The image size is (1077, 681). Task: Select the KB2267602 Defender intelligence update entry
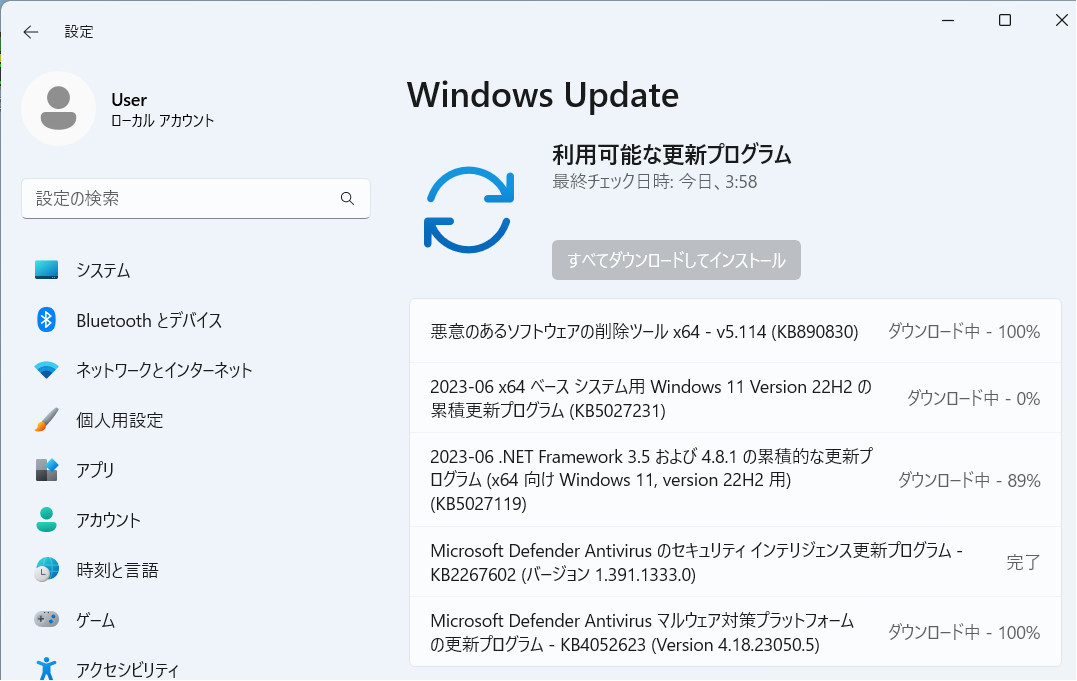(735, 562)
